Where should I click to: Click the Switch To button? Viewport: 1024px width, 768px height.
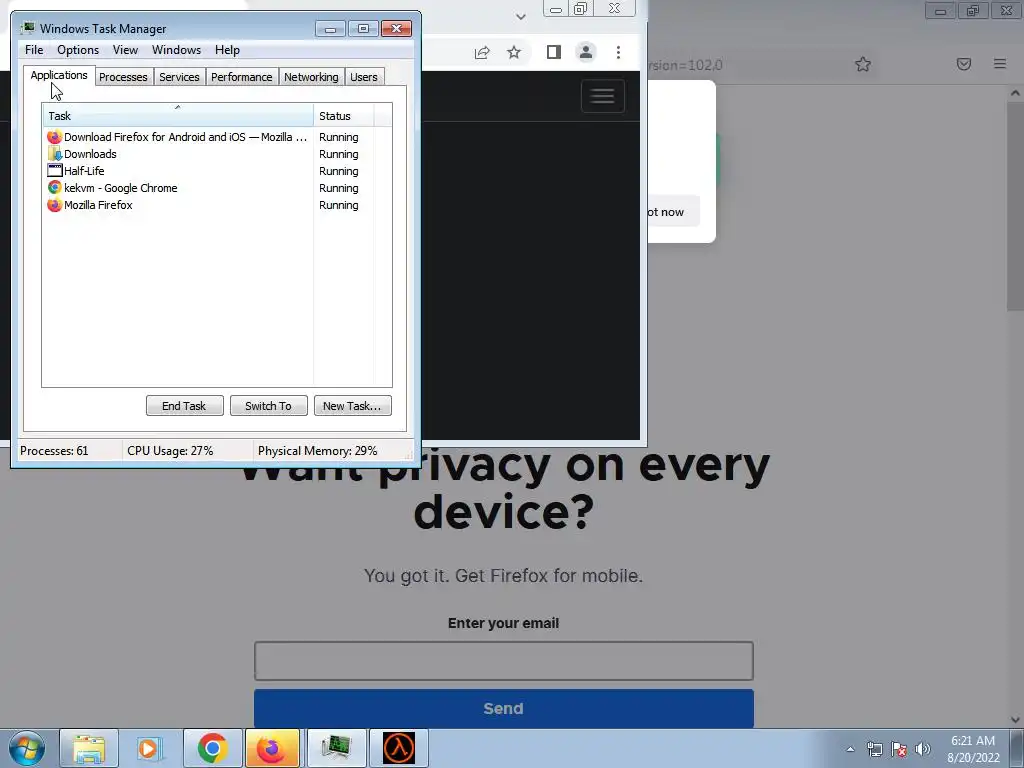click(268, 406)
